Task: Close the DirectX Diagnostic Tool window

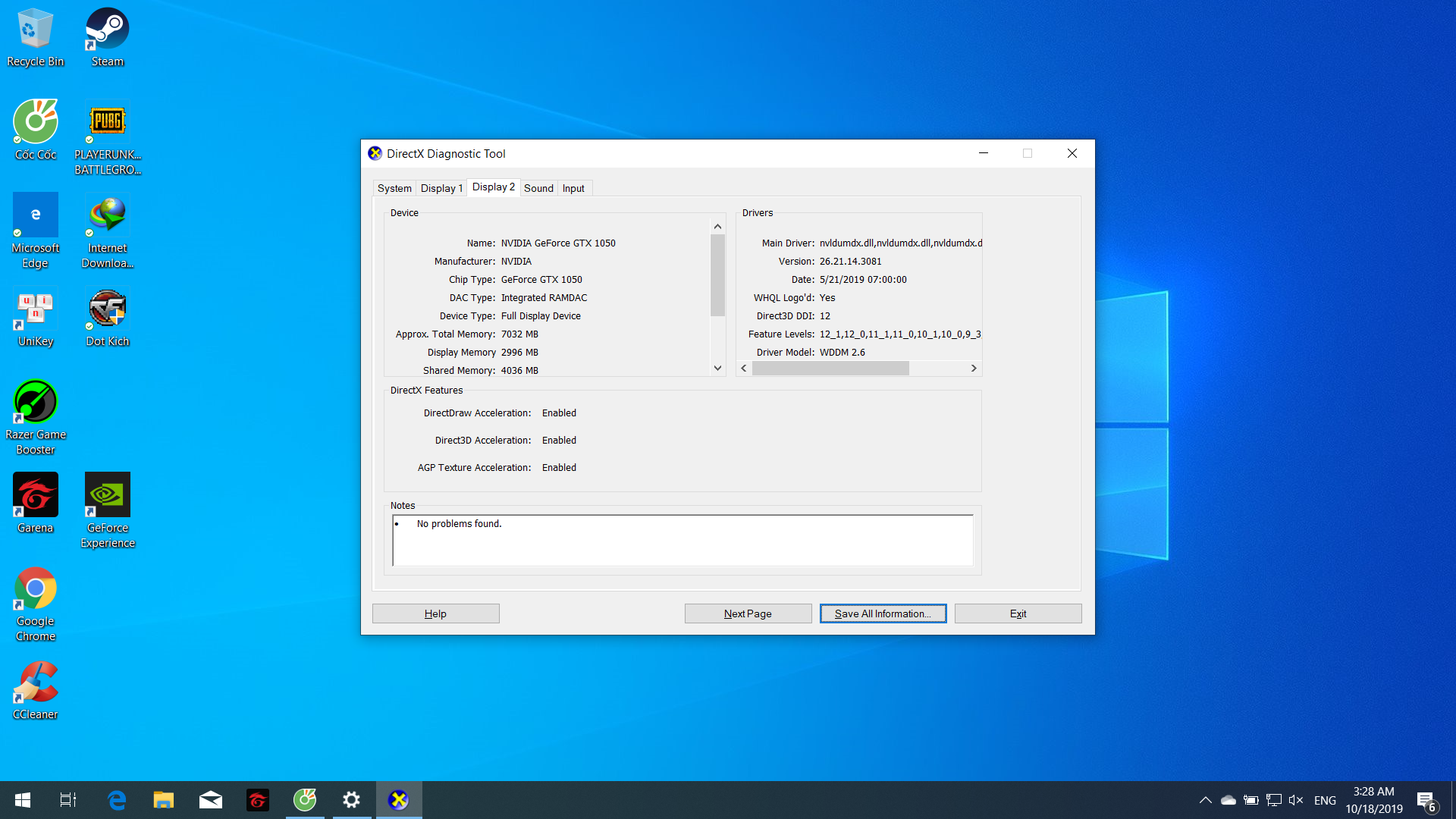Action: pos(1072,153)
